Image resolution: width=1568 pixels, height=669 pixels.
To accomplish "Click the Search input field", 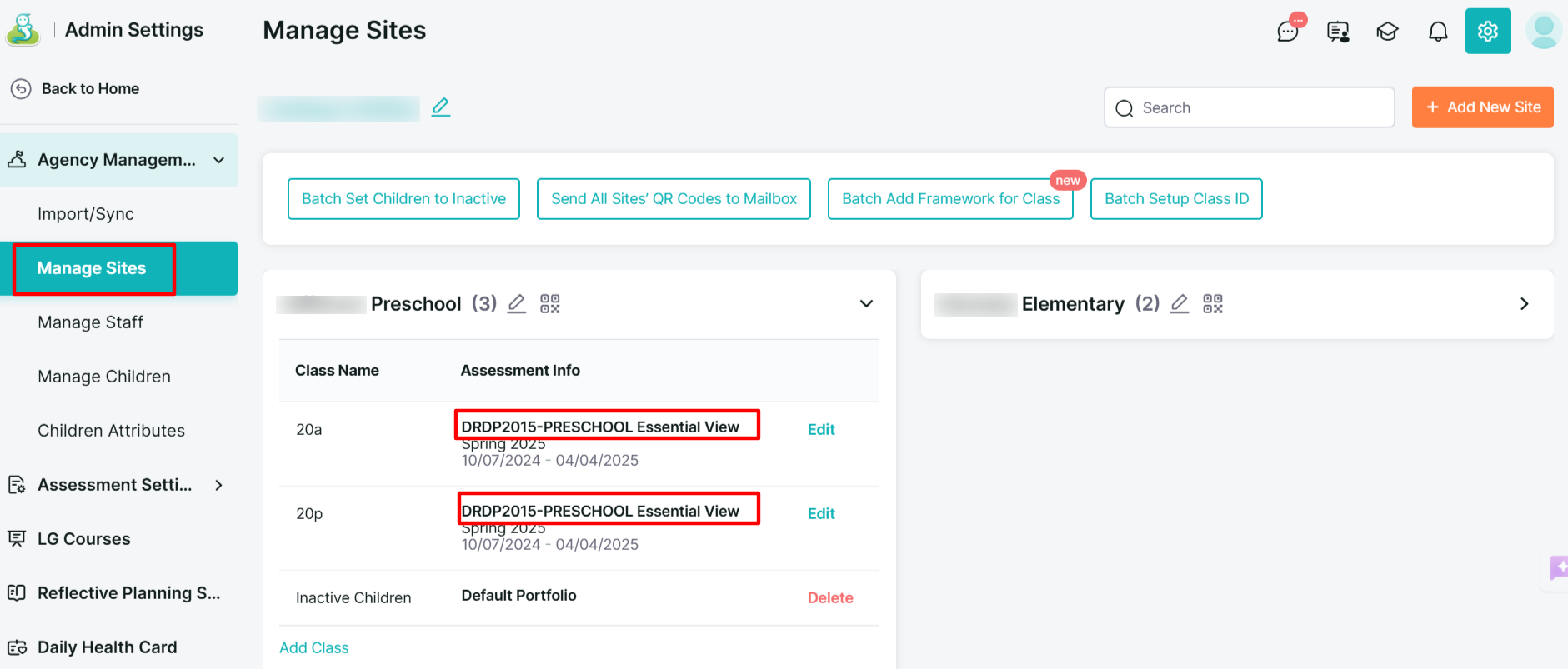I will (1259, 108).
